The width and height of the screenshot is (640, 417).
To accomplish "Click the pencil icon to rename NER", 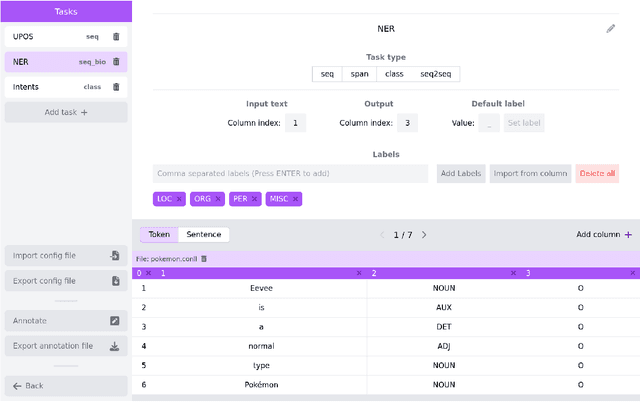I will (x=611, y=29).
